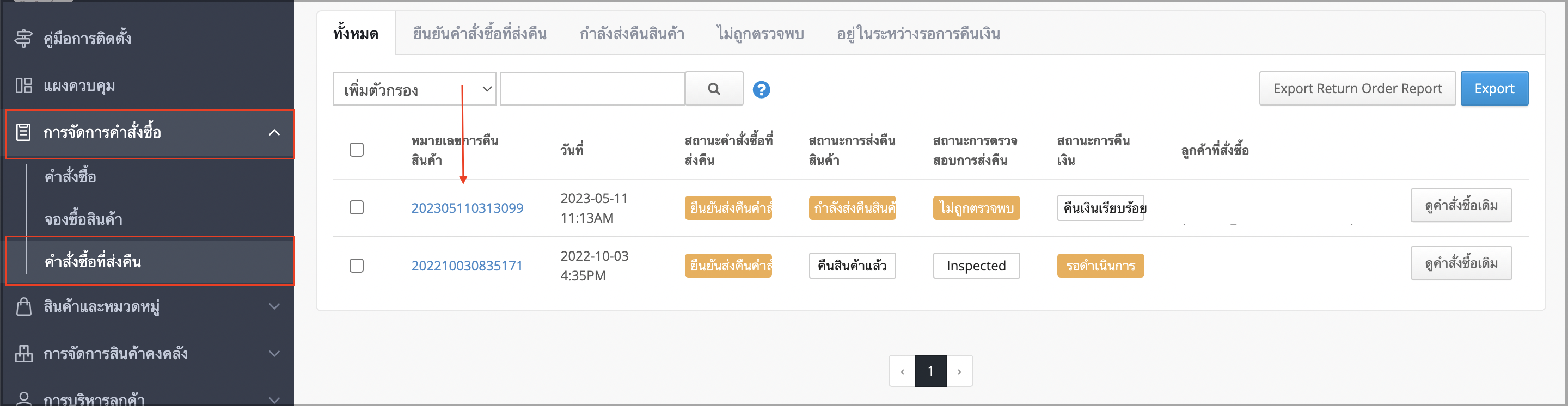Click the สถานะการตรวจสอบการส่งคืน column header

975,150
